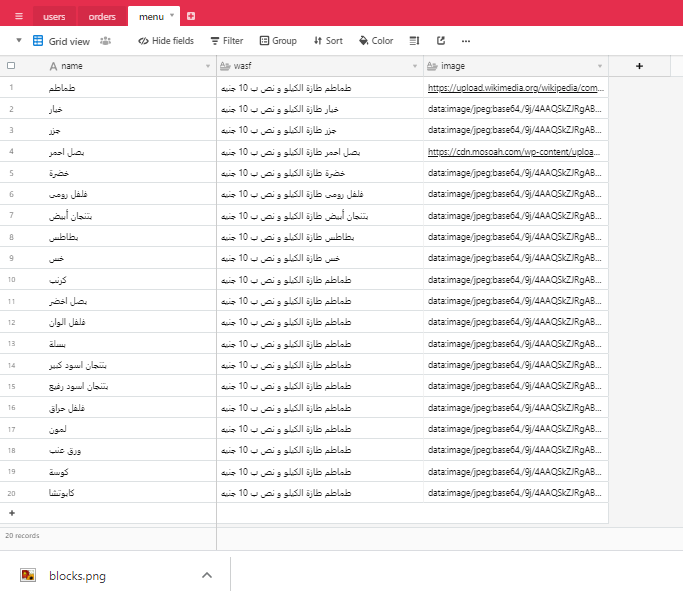Screen dimensions: 683x591
Task: Click the row number 14
Action: [x=11, y=365]
